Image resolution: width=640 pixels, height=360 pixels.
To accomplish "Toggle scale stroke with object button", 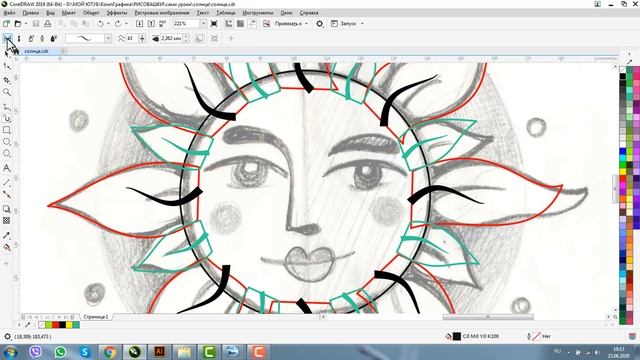I will coord(199,38).
